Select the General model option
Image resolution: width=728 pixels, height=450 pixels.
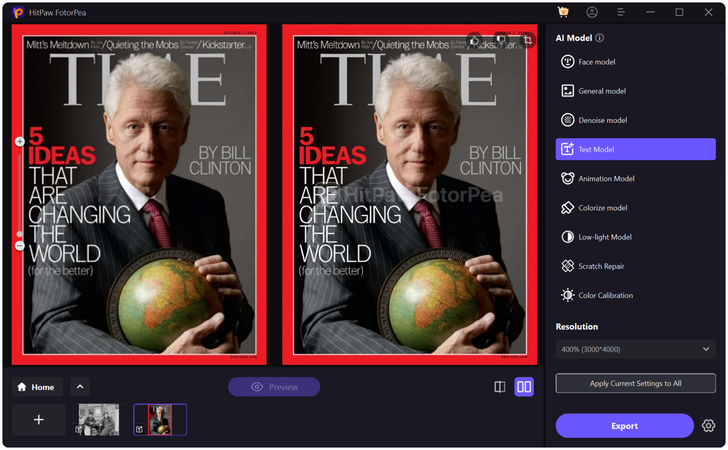pos(635,91)
